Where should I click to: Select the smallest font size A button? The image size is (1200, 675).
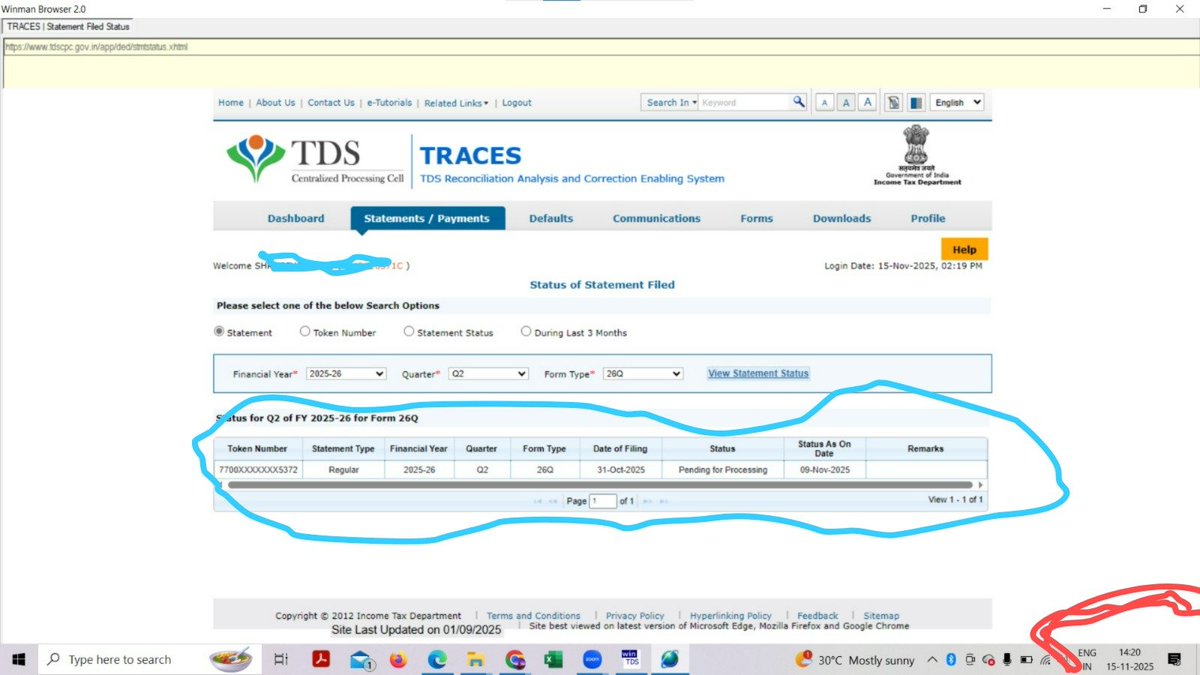[825, 102]
